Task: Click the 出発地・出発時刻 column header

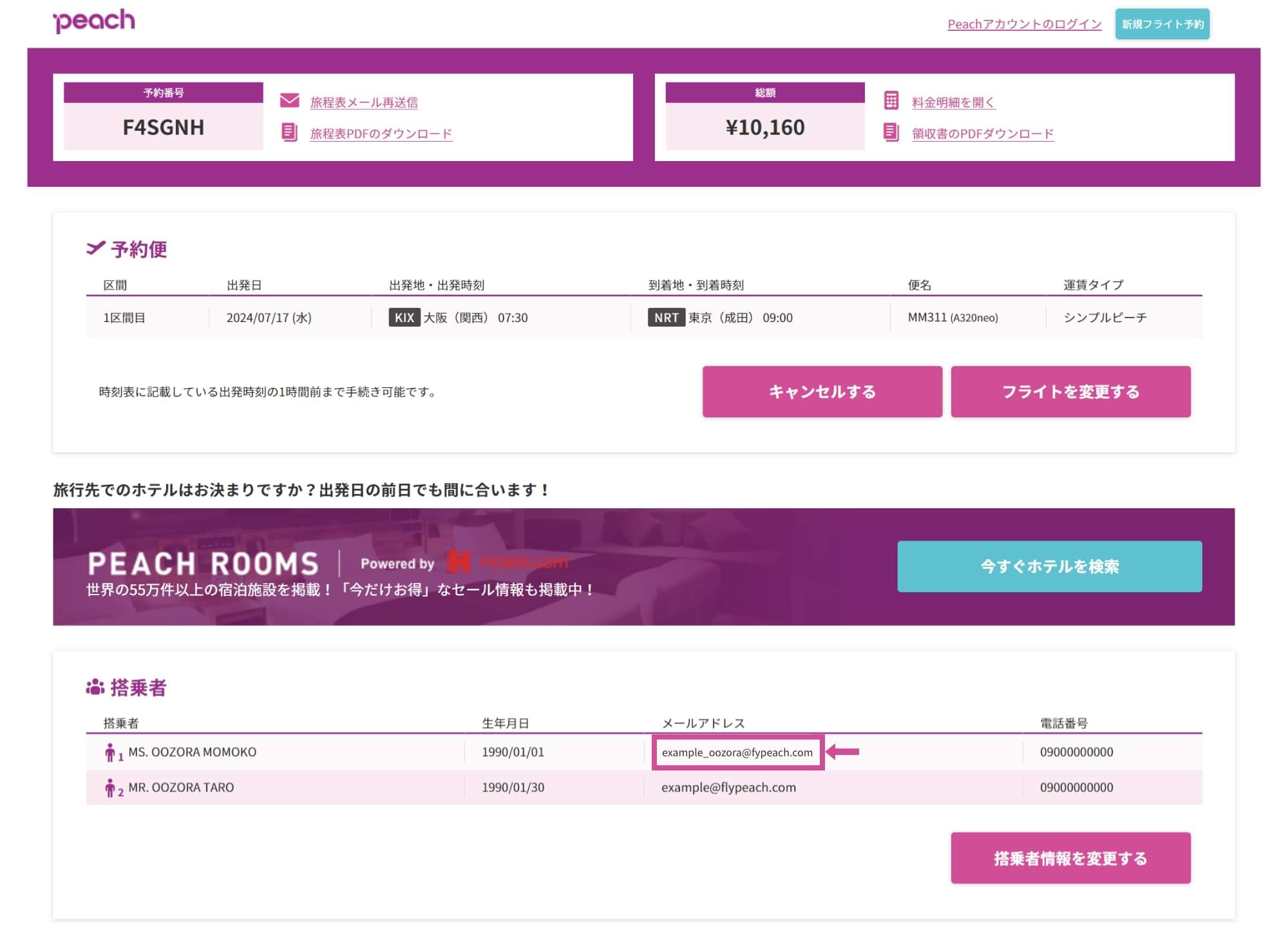Action: click(437, 285)
